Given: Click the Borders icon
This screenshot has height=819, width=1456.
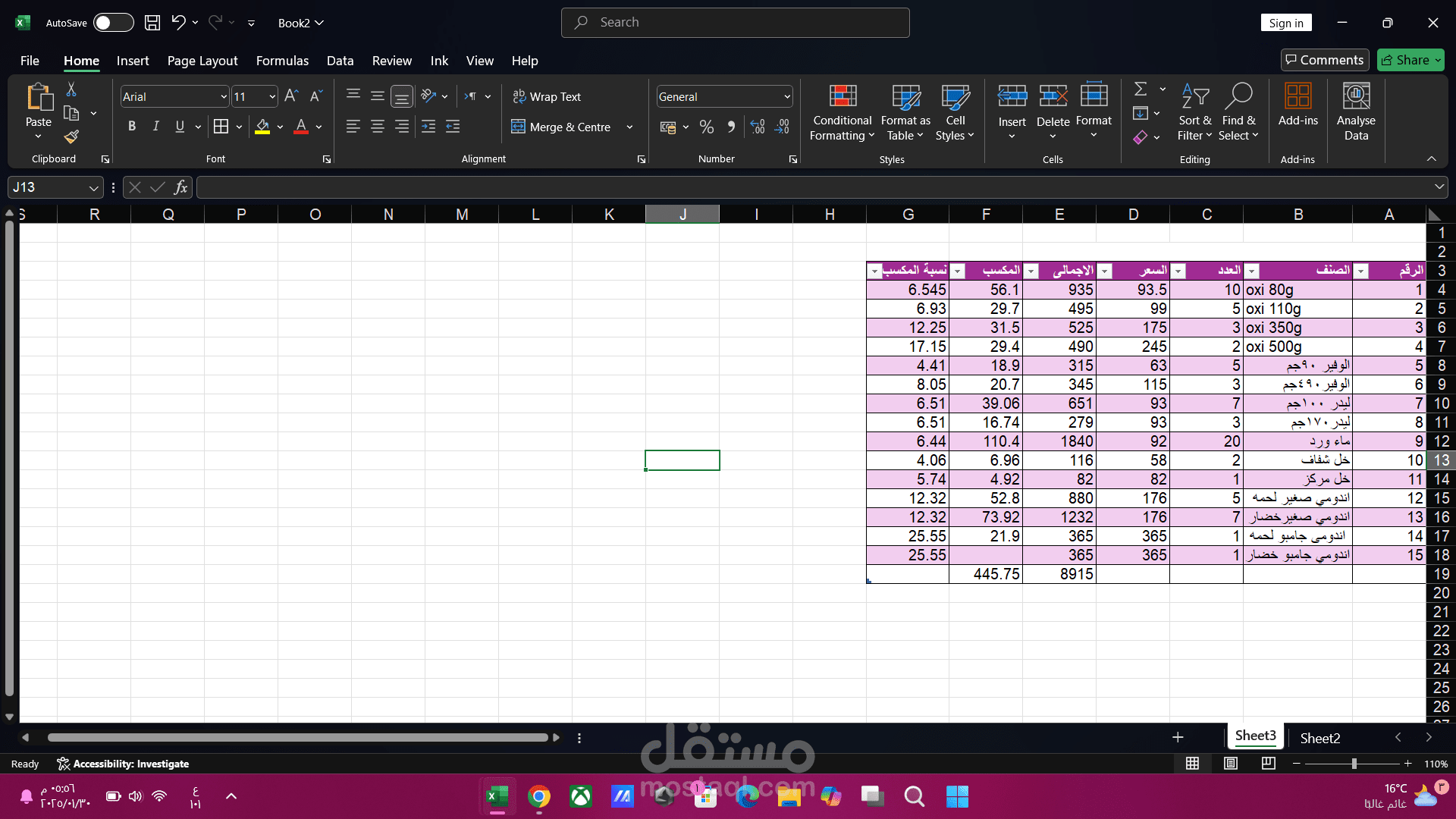Looking at the screenshot, I should [221, 127].
